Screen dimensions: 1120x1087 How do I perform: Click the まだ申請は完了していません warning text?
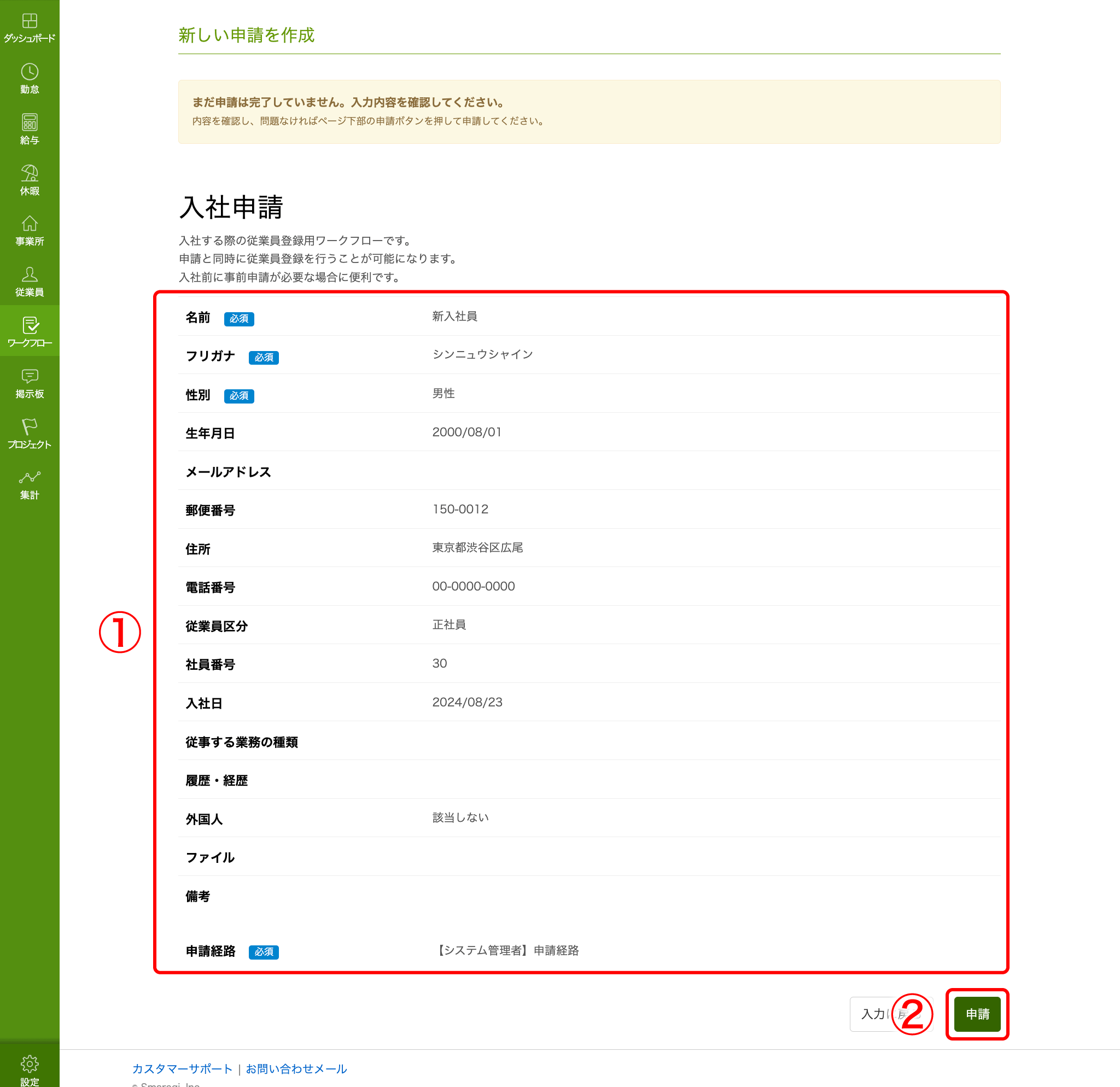pos(348,102)
